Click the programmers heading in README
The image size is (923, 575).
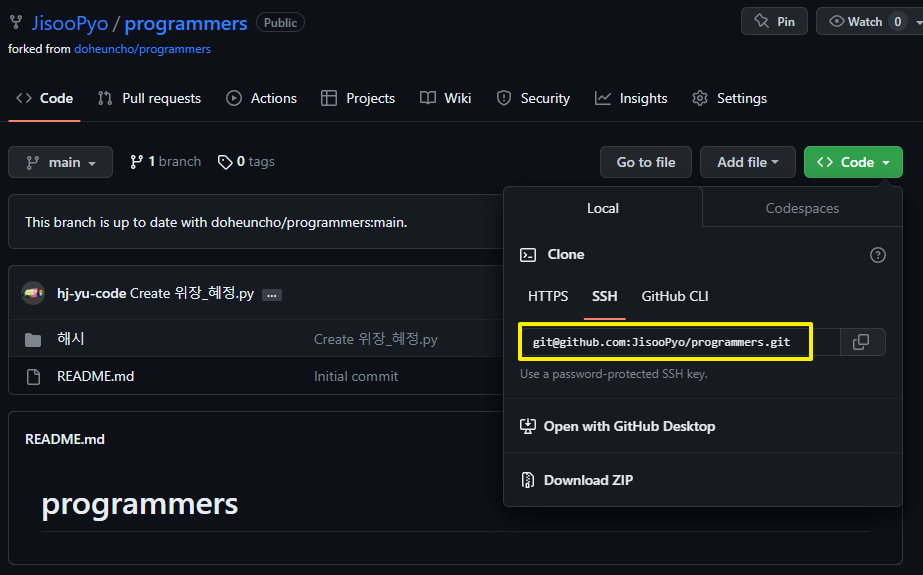(140, 504)
